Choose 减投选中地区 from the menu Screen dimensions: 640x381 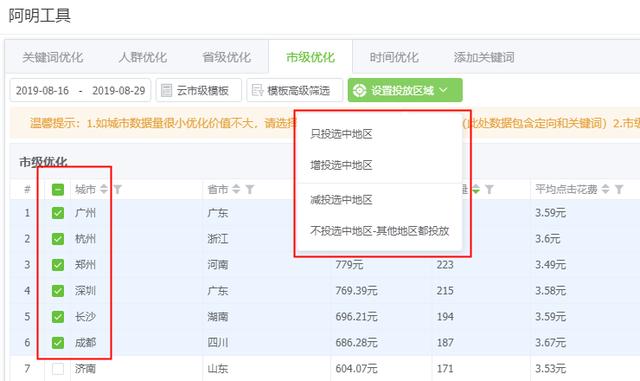341,200
